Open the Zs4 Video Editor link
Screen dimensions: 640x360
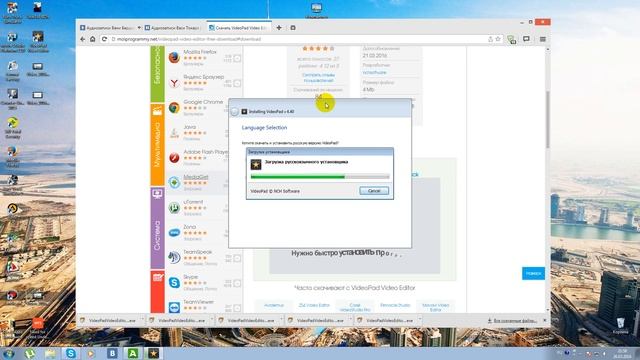pyautogui.click(x=314, y=305)
